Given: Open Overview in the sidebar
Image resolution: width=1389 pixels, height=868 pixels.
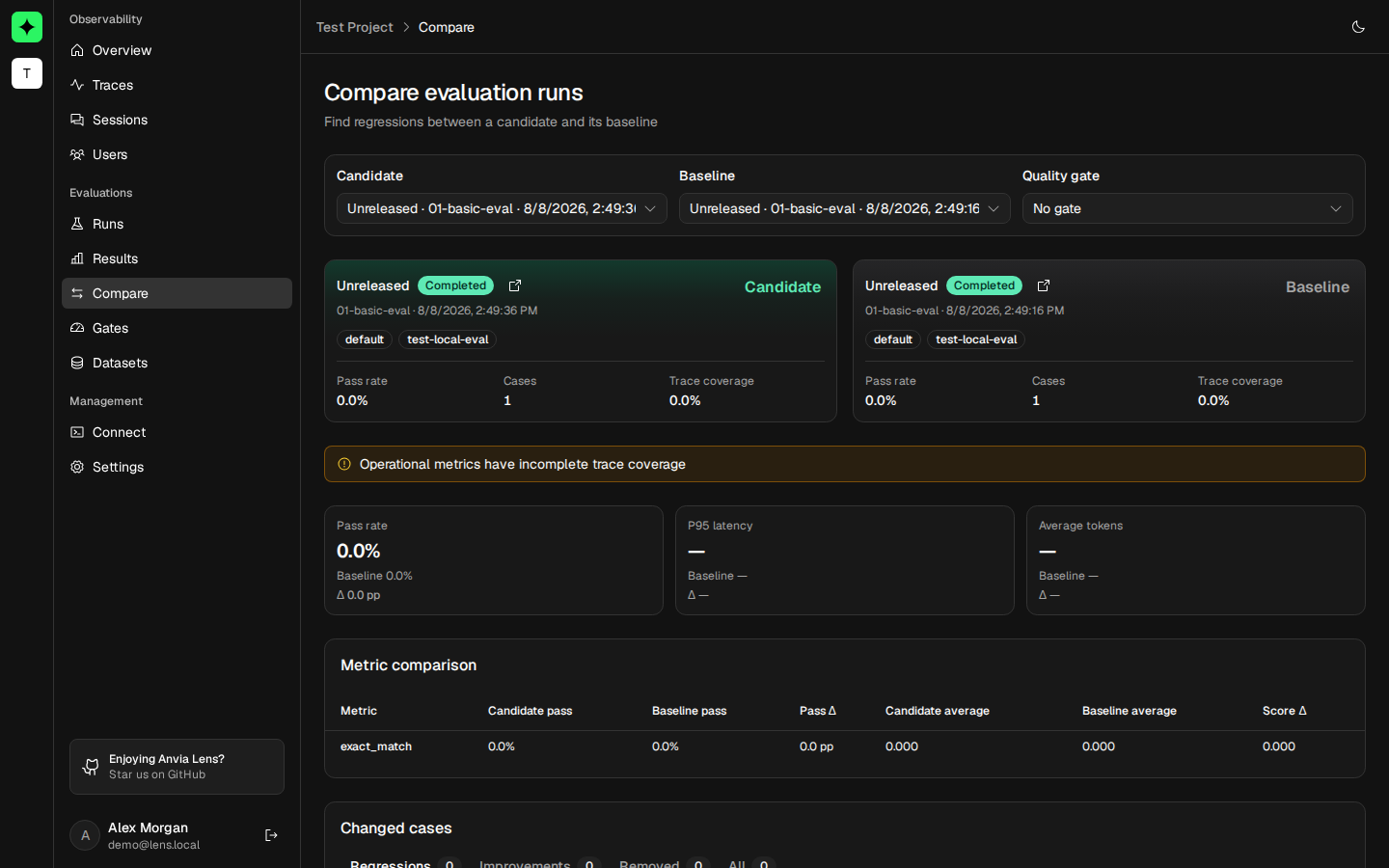Looking at the screenshot, I should click(x=177, y=50).
